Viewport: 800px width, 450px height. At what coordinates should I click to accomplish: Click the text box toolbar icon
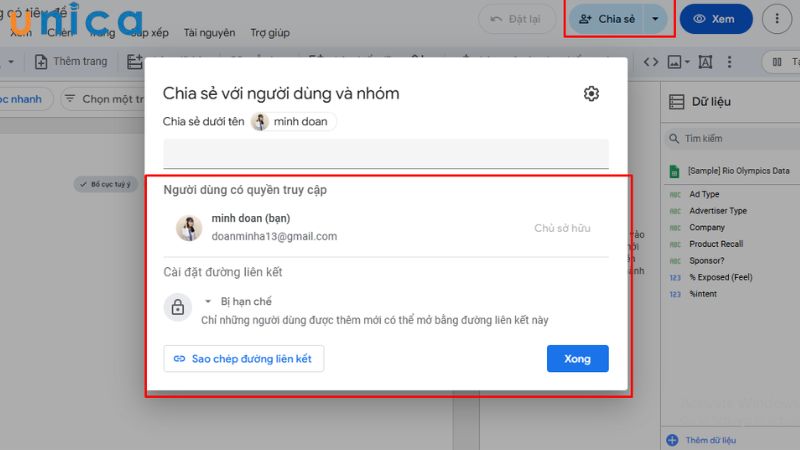click(x=705, y=62)
